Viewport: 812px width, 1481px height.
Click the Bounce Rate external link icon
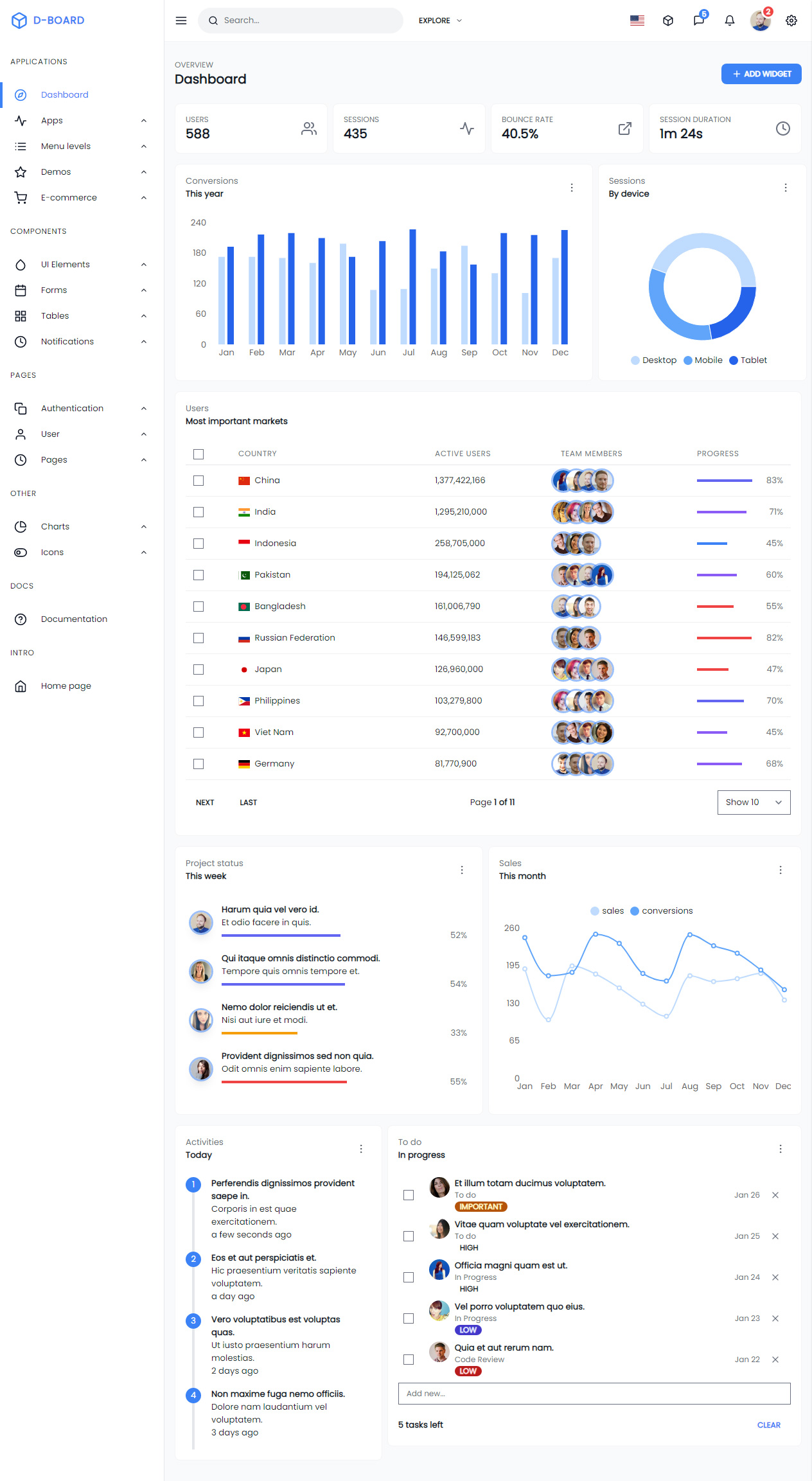point(625,129)
